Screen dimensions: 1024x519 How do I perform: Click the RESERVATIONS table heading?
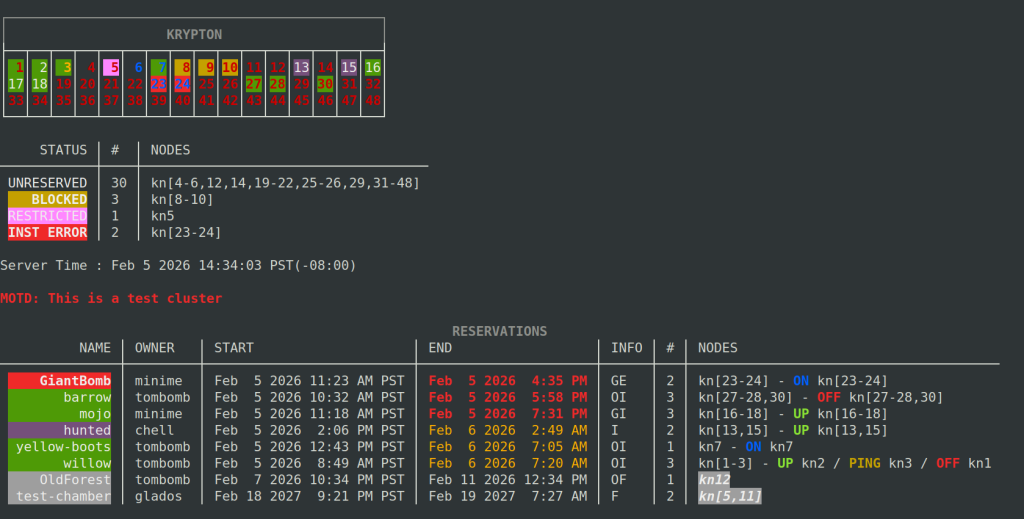point(499,331)
